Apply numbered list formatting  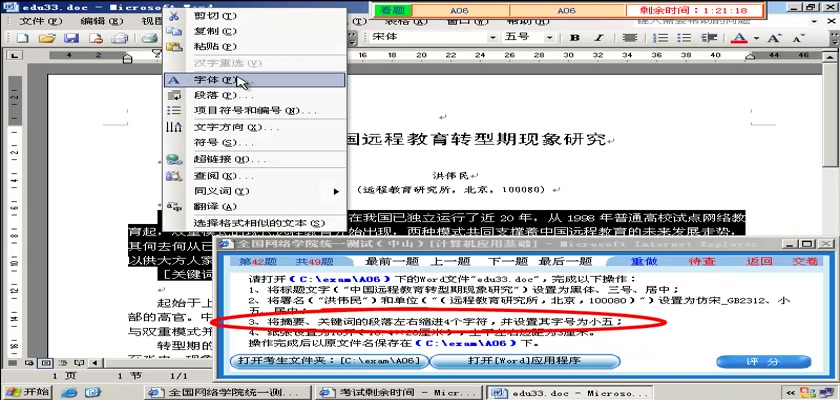[x=663, y=38]
